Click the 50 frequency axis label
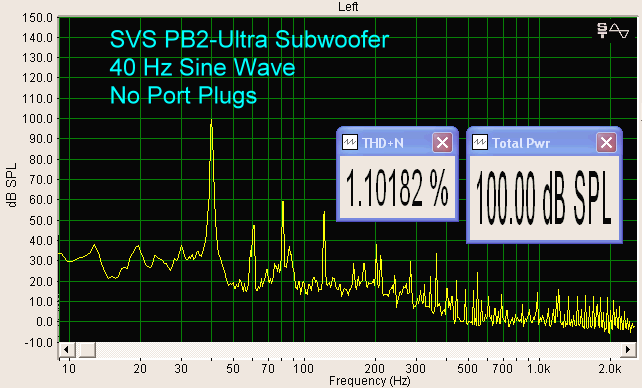The height and width of the screenshot is (388, 642). [x=233, y=369]
